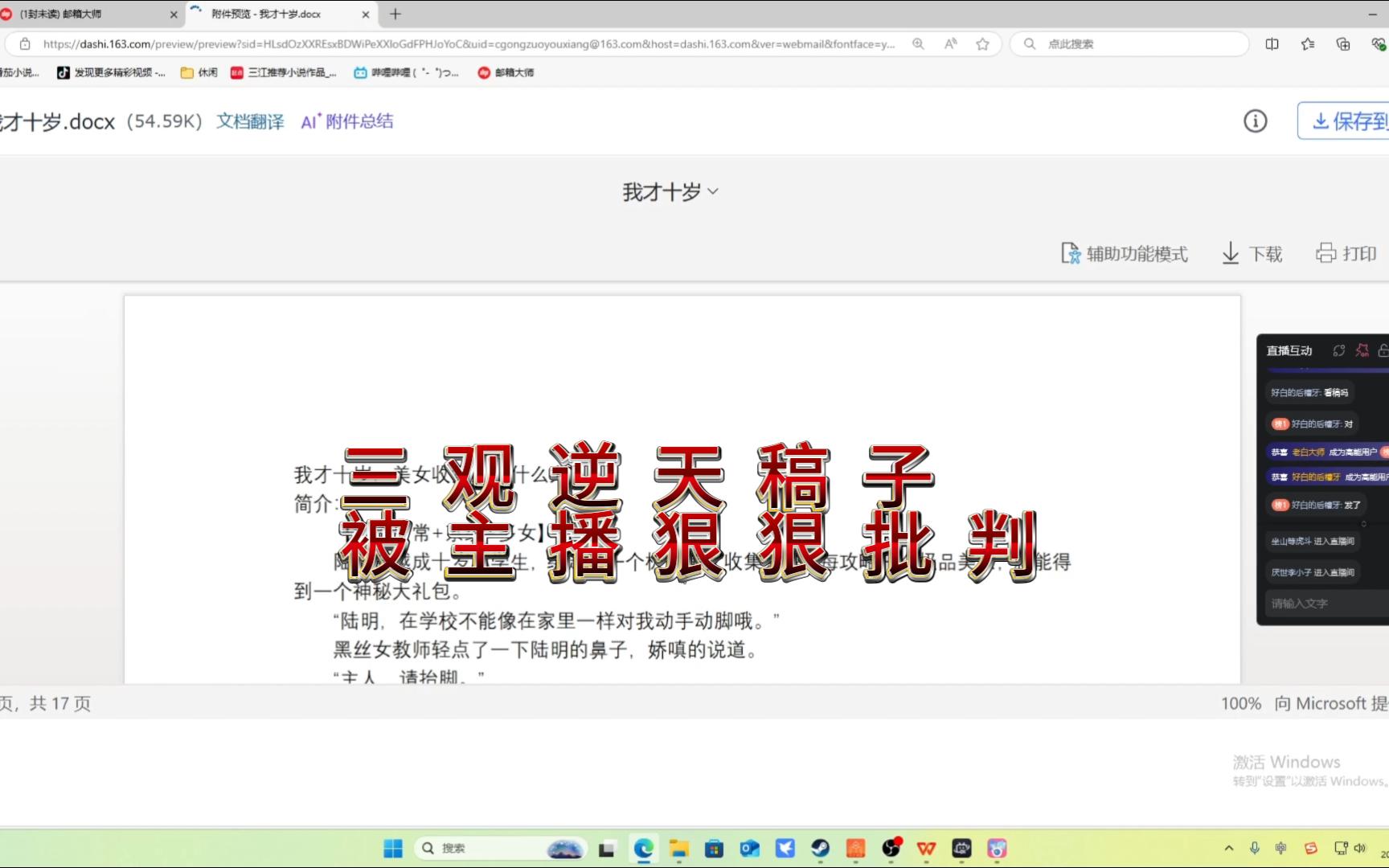Open browser collections icon
Screen dimensions: 1389x868
pos(1343,44)
